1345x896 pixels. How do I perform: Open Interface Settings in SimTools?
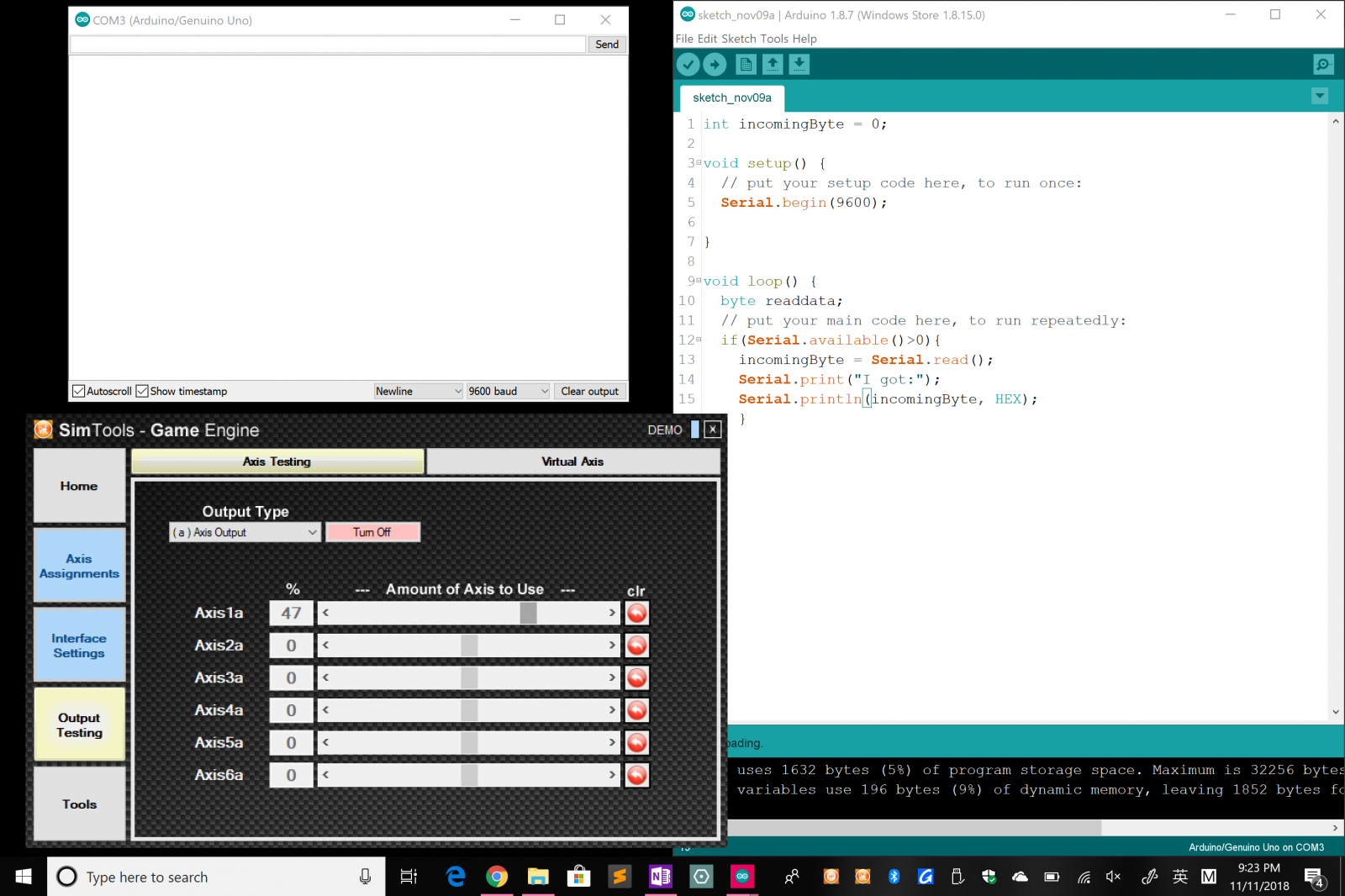[x=79, y=646]
